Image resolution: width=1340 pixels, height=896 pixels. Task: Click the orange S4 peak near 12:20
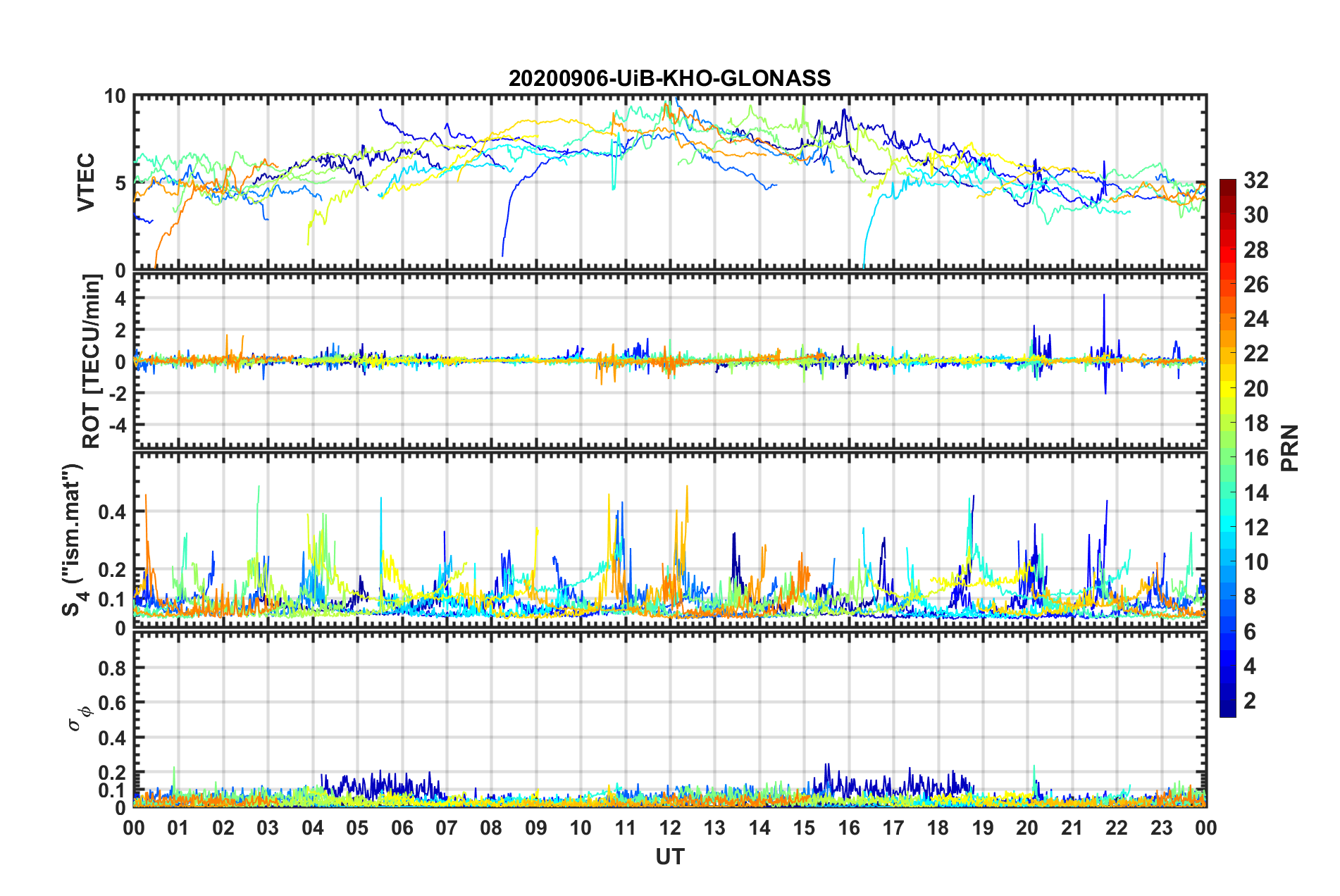(686, 521)
